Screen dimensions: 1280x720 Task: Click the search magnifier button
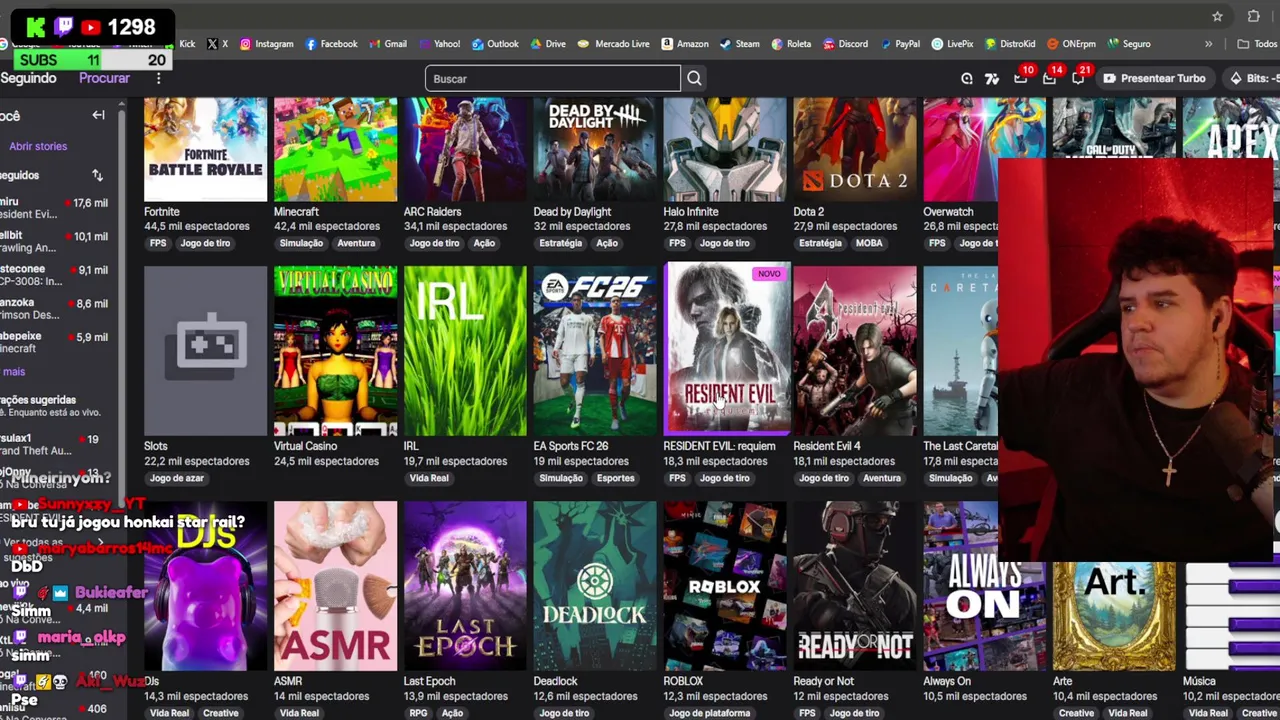coord(694,78)
